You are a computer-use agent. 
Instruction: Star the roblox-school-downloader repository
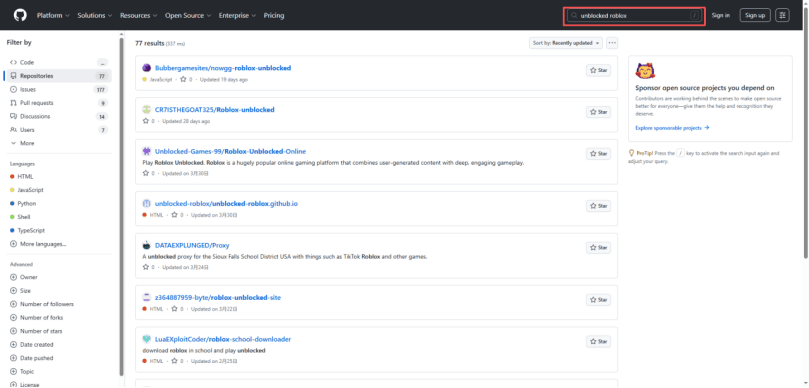[x=598, y=342]
